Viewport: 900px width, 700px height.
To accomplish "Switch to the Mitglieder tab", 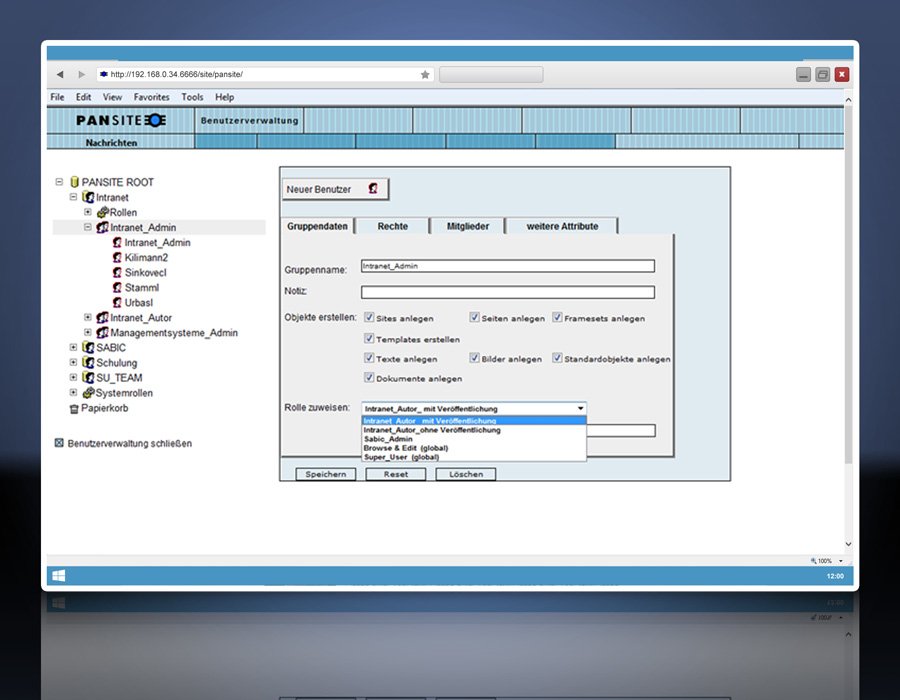I will pos(468,226).
